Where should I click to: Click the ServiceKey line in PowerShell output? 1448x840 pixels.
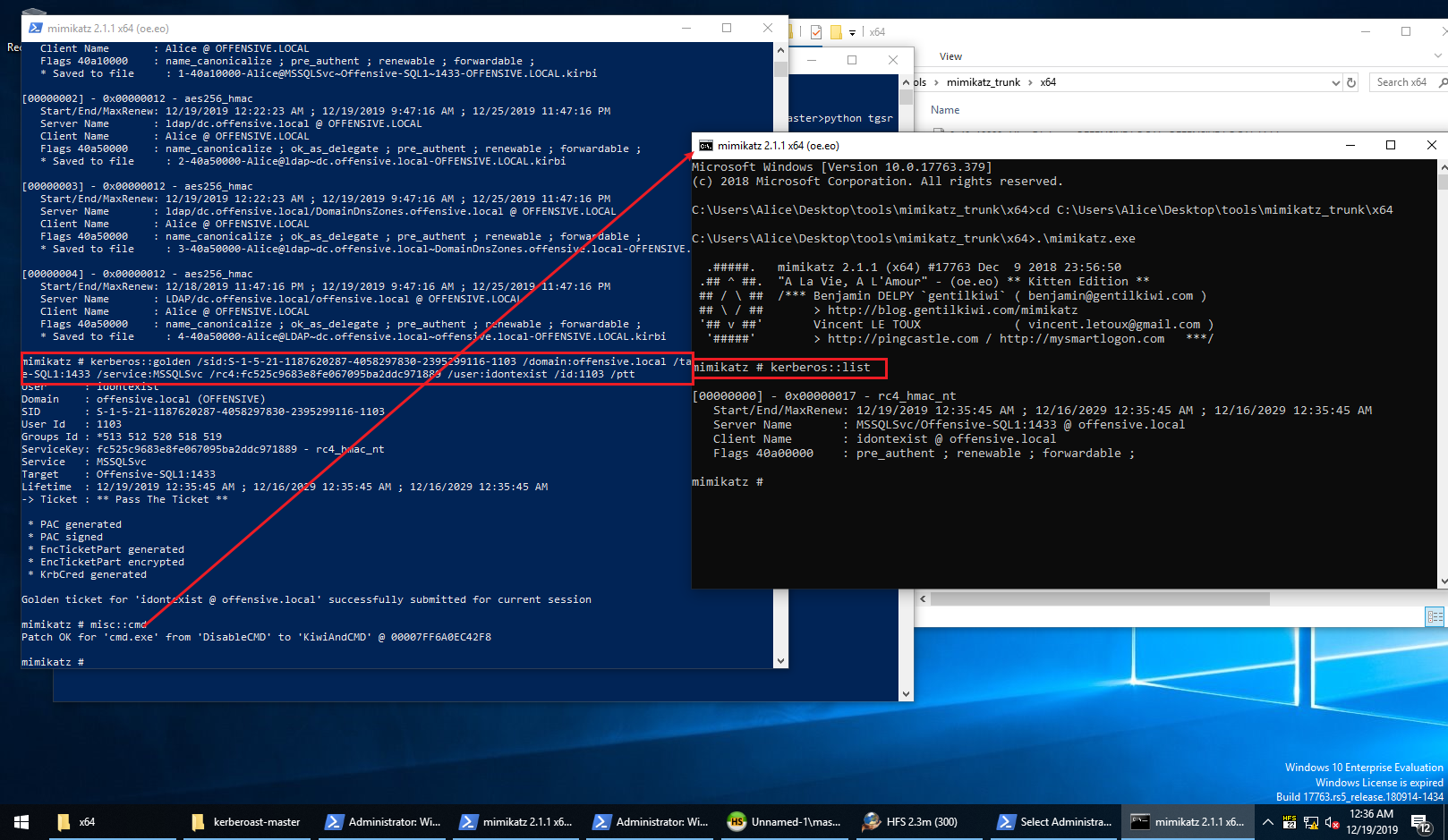point(202,450)
